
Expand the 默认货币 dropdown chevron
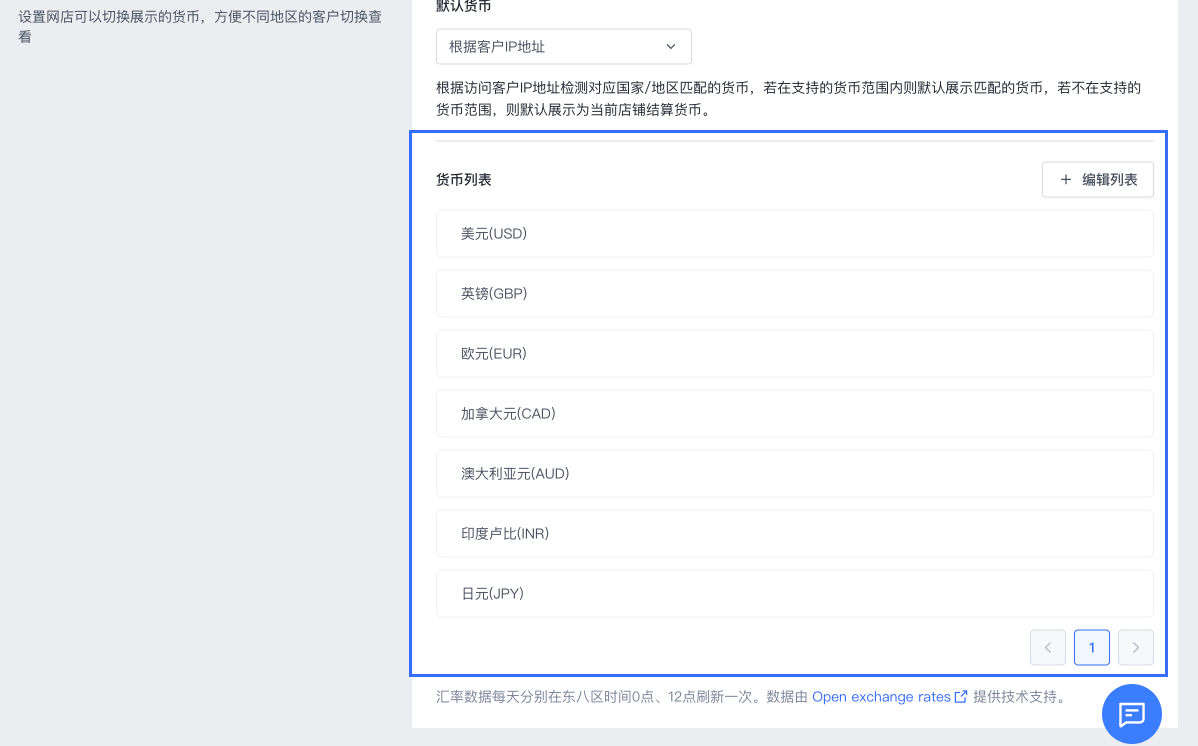click(x=671, y=47)
